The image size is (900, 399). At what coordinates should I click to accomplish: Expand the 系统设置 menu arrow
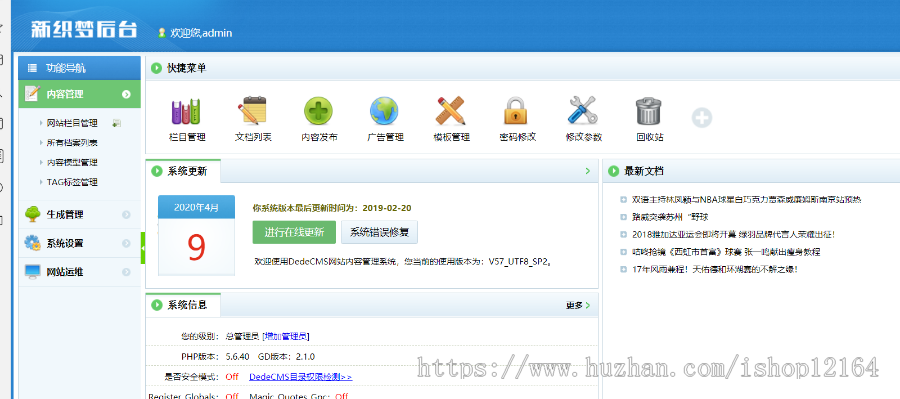[126, 243]
